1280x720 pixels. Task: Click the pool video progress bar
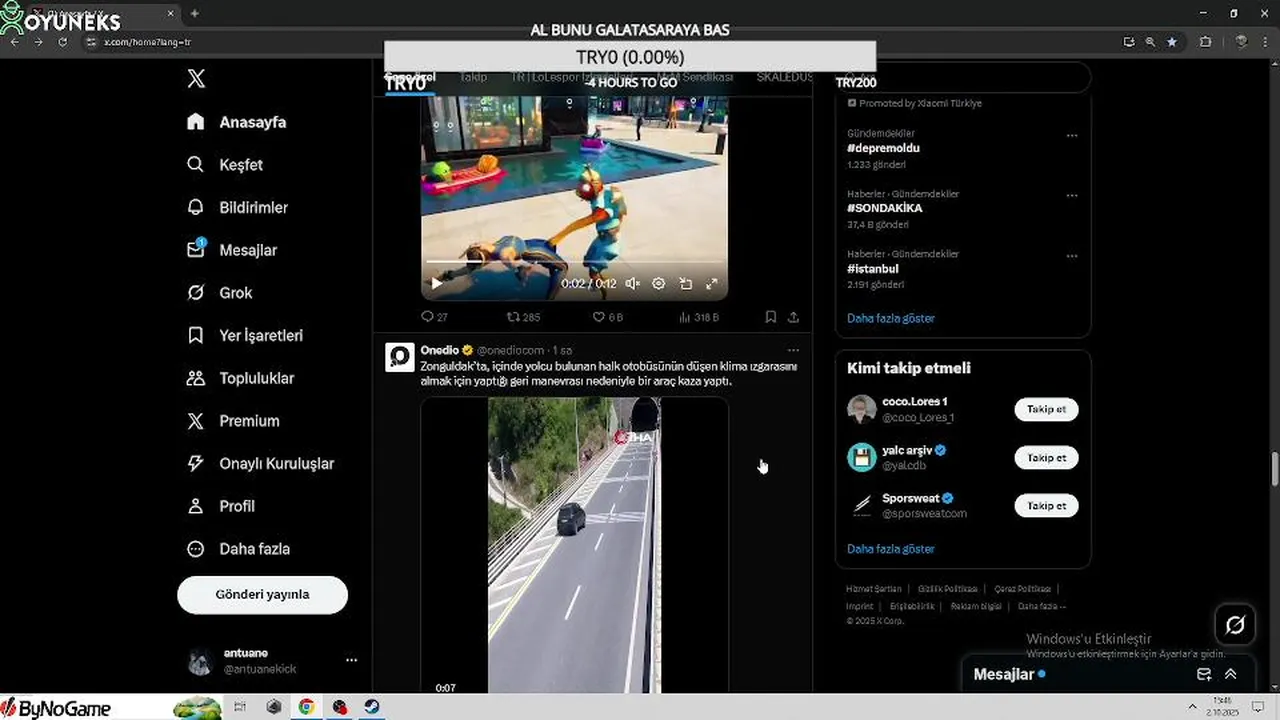(x=574, y=263)
